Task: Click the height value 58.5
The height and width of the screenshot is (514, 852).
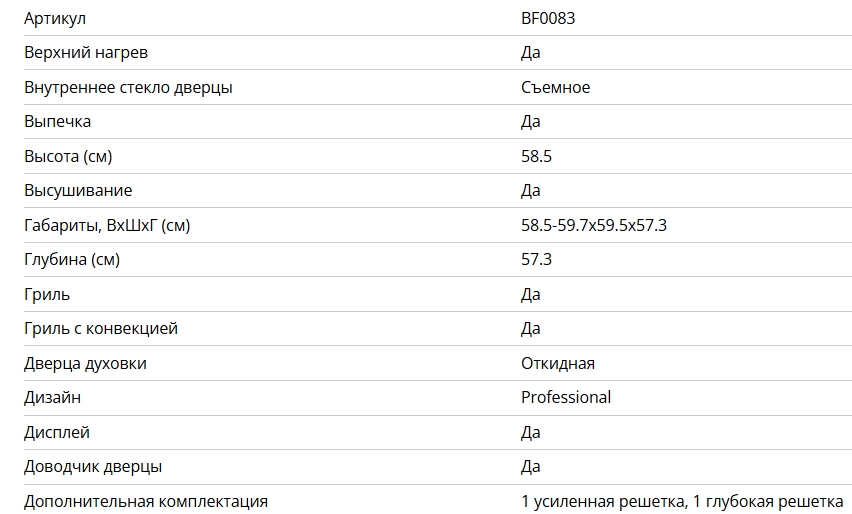Action: (x=536, y=156)
